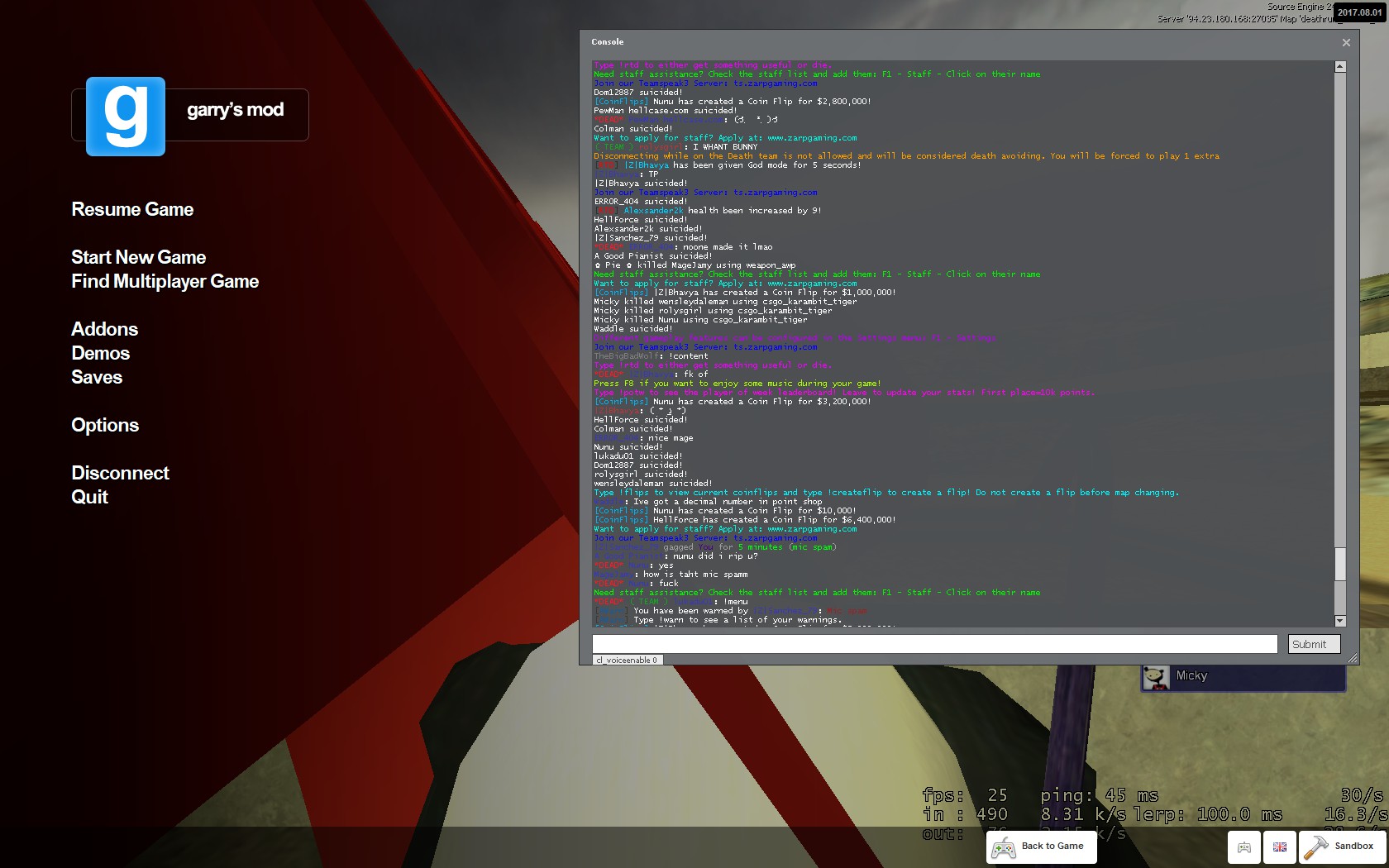
Task: Click Micky's player avatar thumbnail
Action: tap(1156, 677)
